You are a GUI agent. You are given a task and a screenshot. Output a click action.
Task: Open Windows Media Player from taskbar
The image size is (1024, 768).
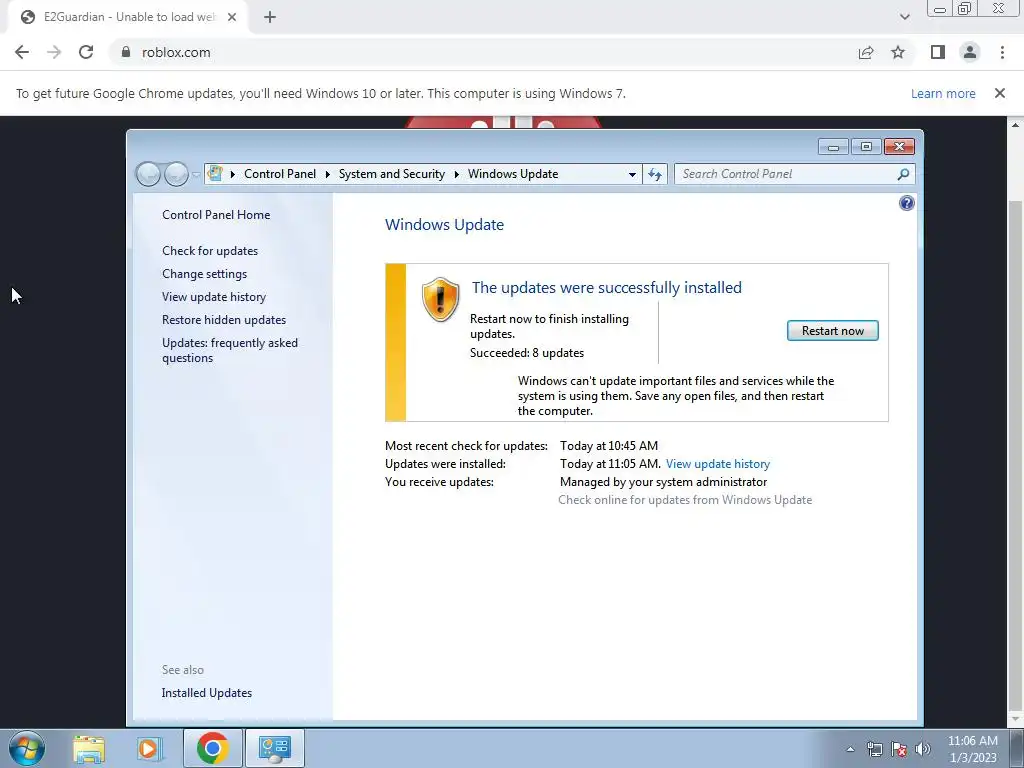pos(149,748)
